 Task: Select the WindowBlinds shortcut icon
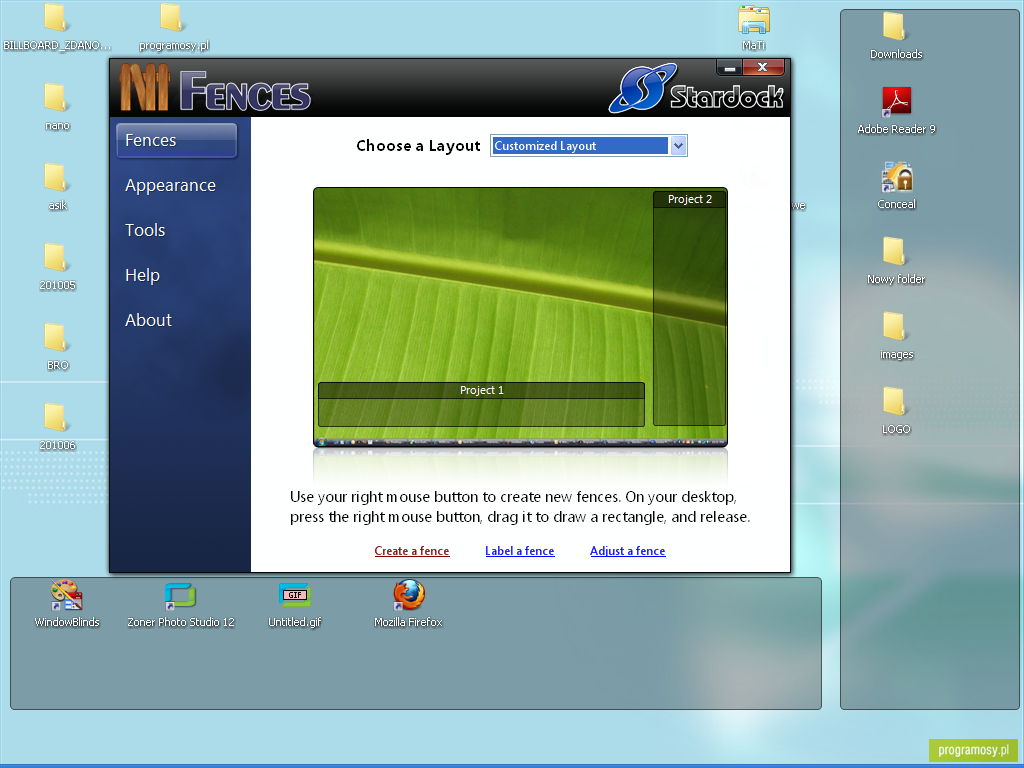(67, 595)
